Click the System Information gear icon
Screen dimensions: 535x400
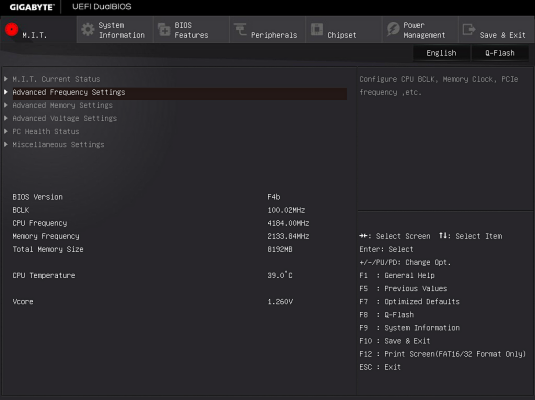click(x=88, y=30)
